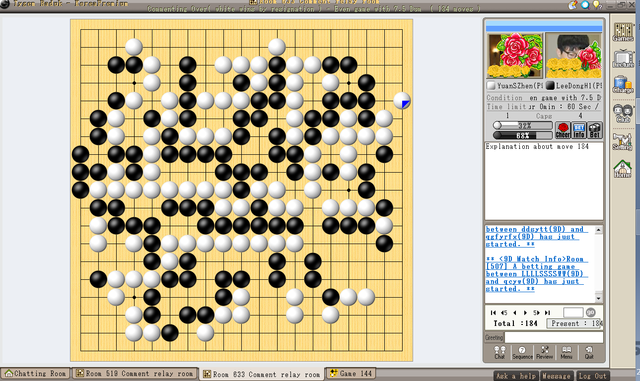Show the move Sequence numbers
This screenshot has width=640, height=381.
click(522, 352)
